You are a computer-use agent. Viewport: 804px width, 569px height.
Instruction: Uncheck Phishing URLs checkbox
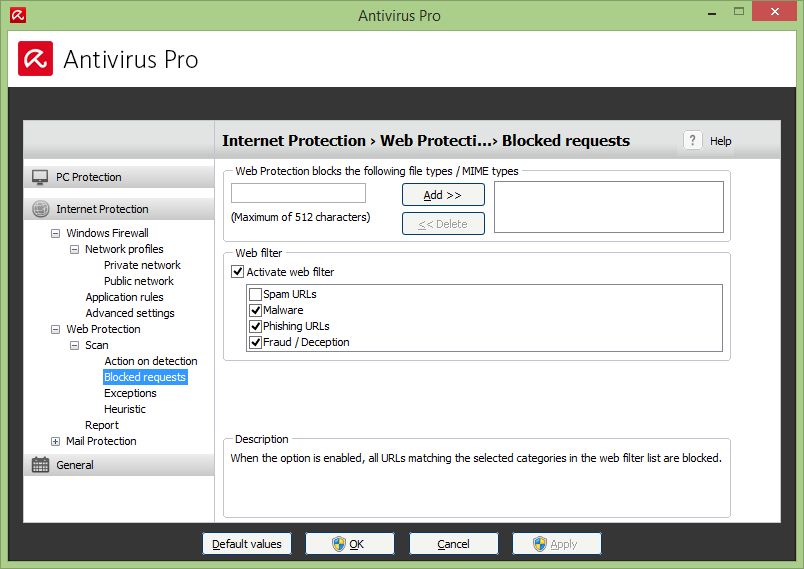(x=255, y=326)
